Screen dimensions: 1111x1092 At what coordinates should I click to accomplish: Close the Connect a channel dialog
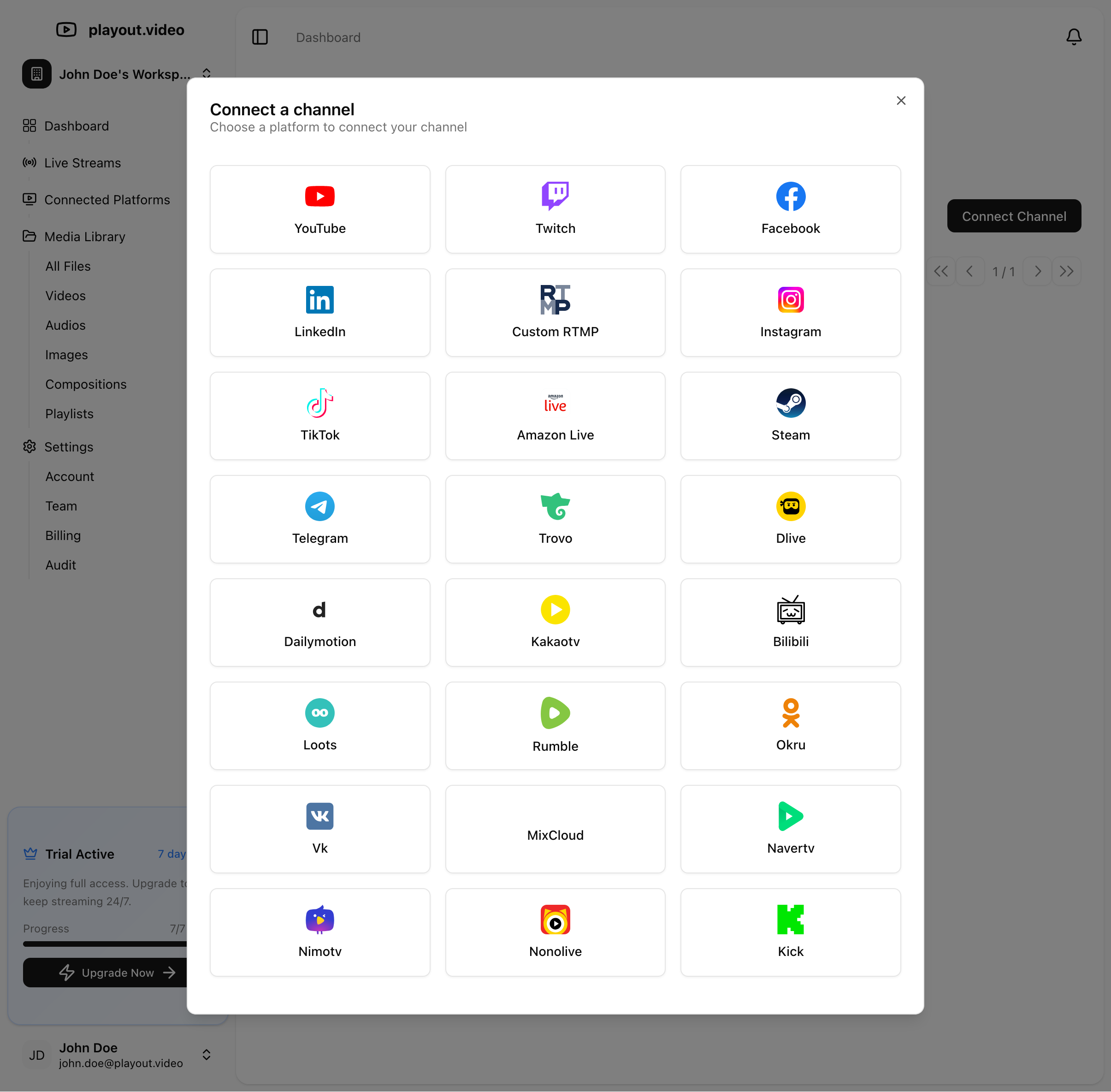(x=901, y=101)
